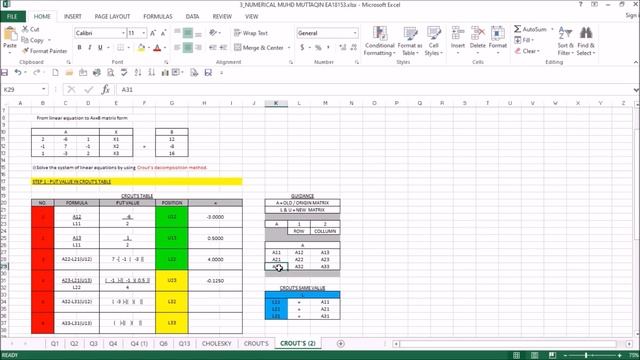640x360 pixels.
Task: Cut the selection with the scissors button
Action: pos(30,29)
